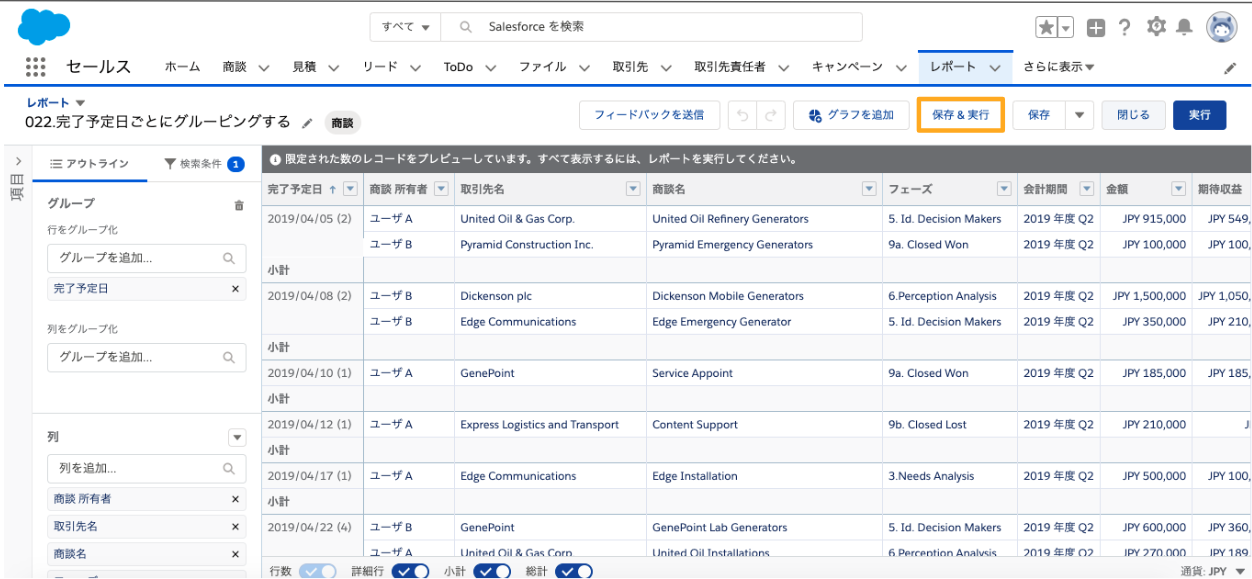
Task: Open the dropdown arrow beside 保存 button
Action: pyautogui.click(x=1079, y=115)
